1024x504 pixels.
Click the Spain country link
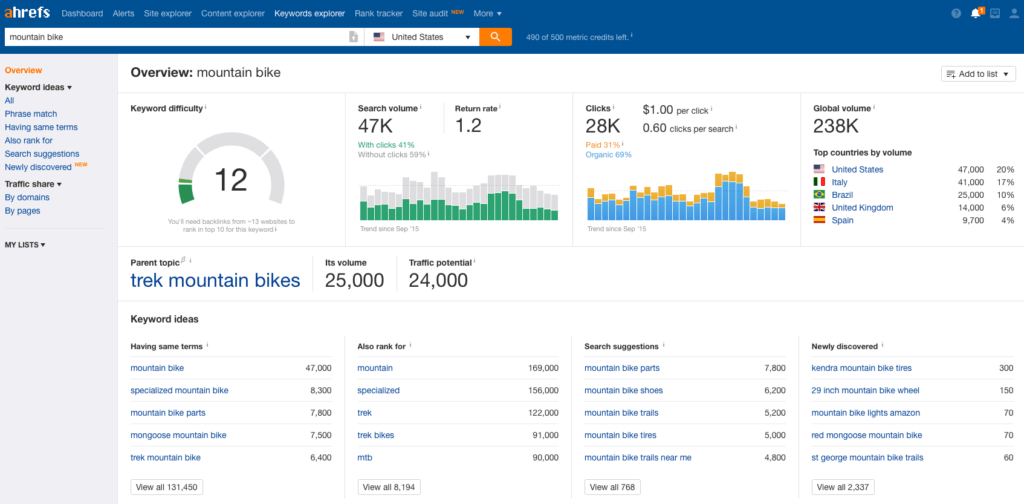(842, 221)
